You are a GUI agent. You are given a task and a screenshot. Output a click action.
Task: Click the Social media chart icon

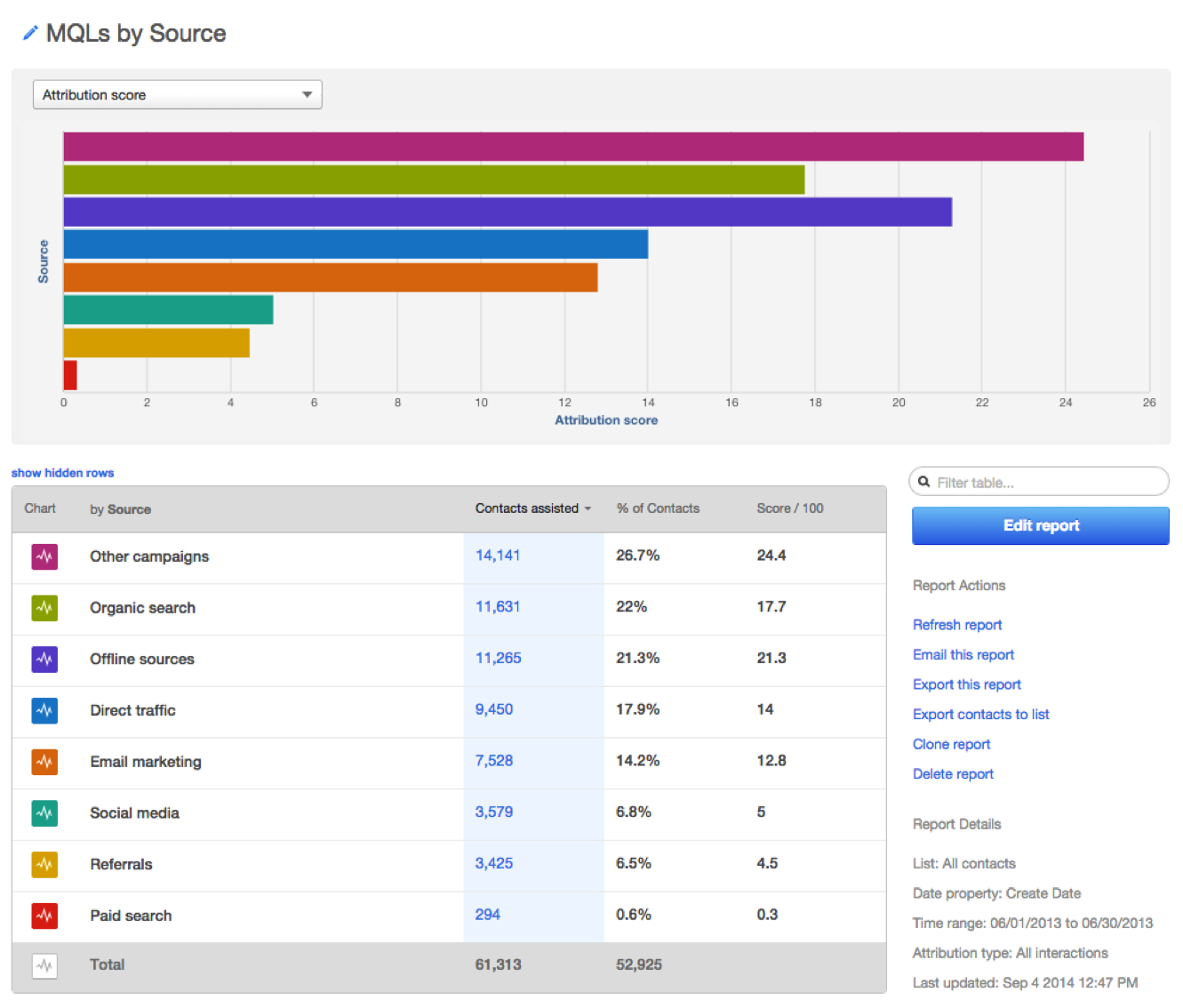tap(44, 813)
